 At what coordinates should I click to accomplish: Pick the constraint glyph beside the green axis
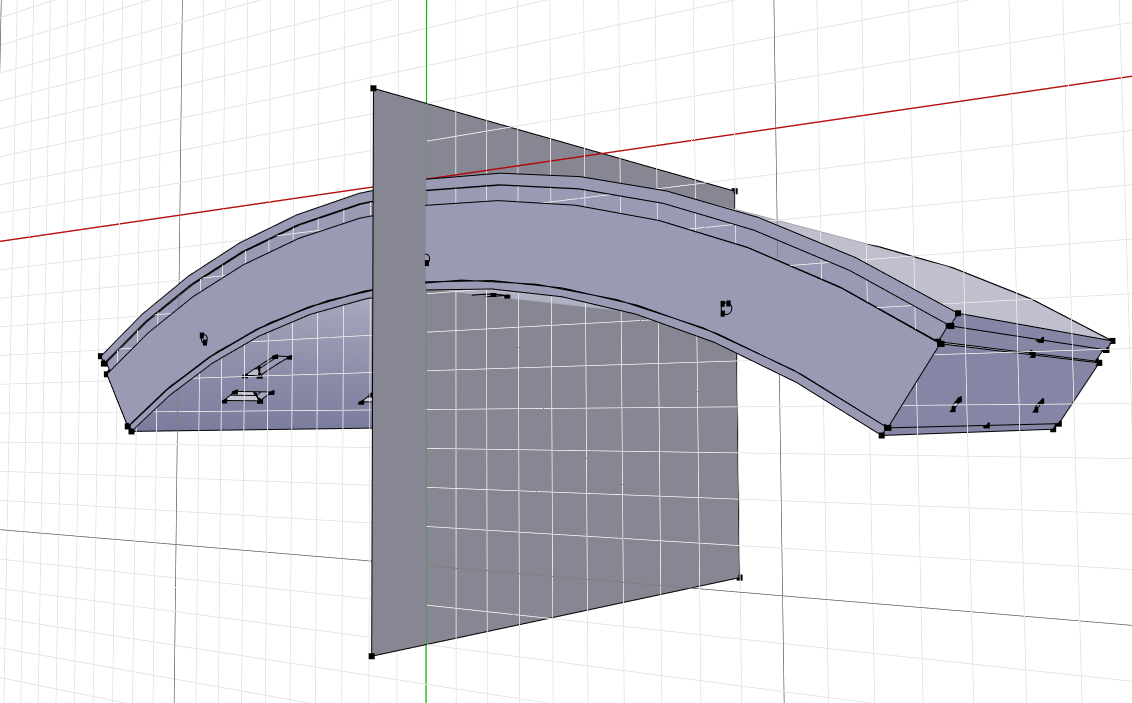point(427,260)
